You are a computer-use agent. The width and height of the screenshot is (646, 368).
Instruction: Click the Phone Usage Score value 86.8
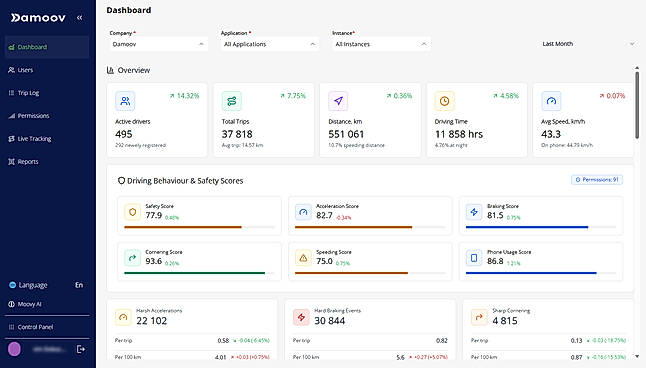pyautogui.click(x=495, y=261)
